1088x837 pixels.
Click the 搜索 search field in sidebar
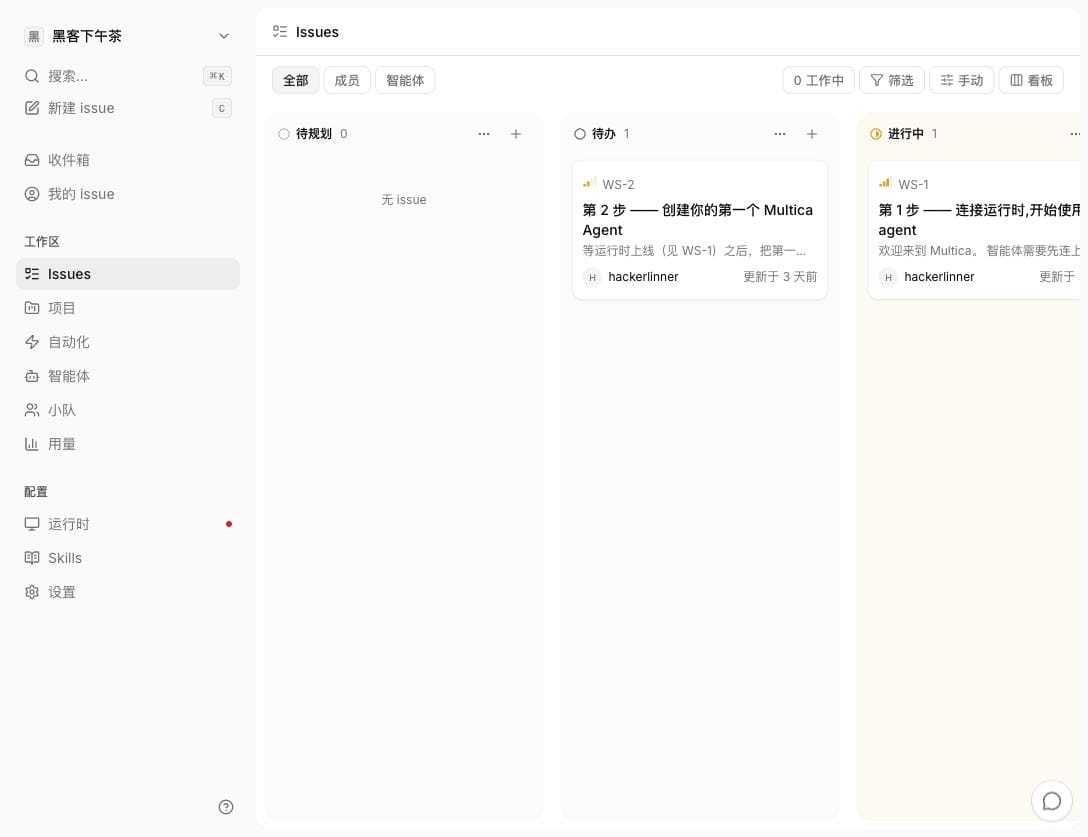pos(128,76)
